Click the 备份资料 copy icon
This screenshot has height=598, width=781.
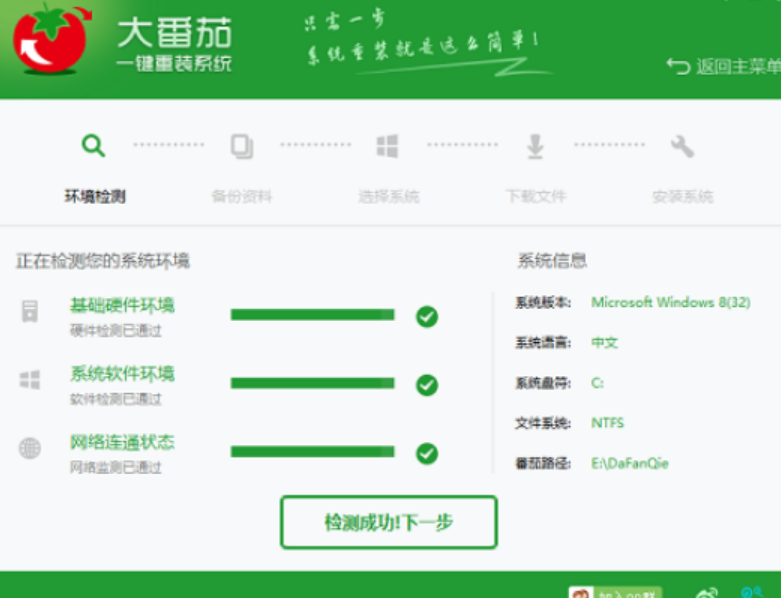coord(241,146)
